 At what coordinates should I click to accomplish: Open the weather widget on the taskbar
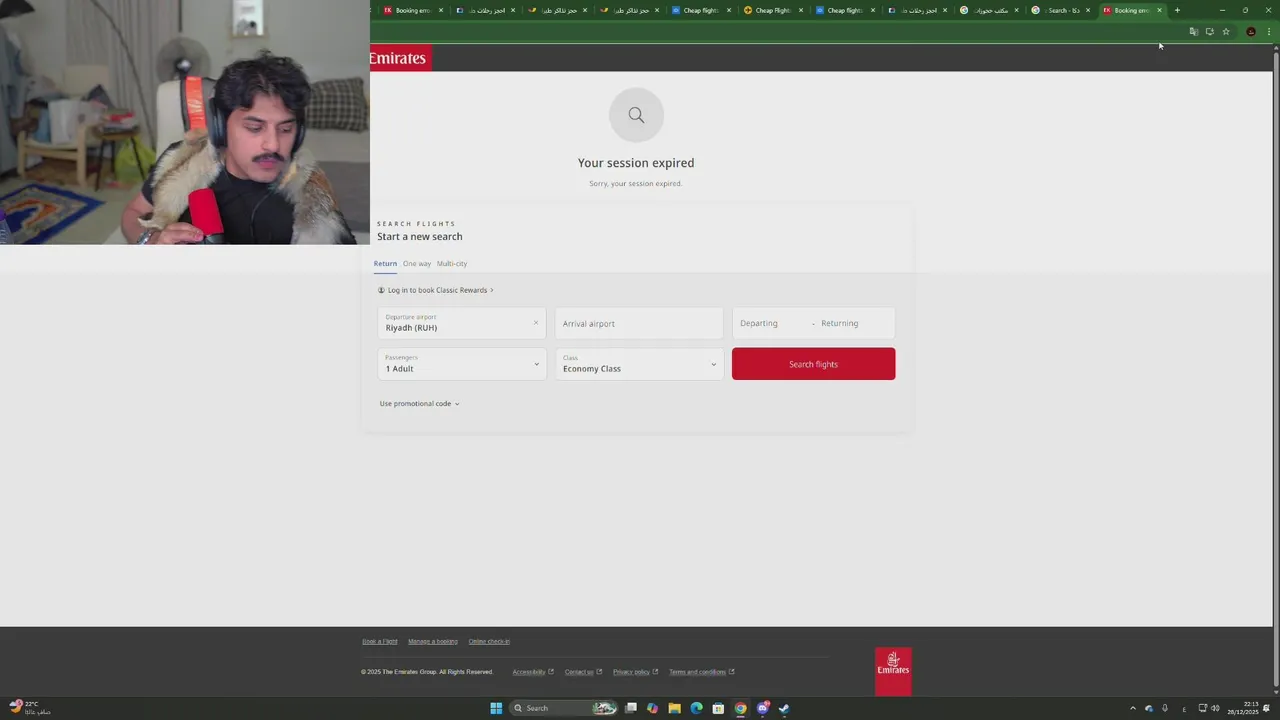(30, 708)
